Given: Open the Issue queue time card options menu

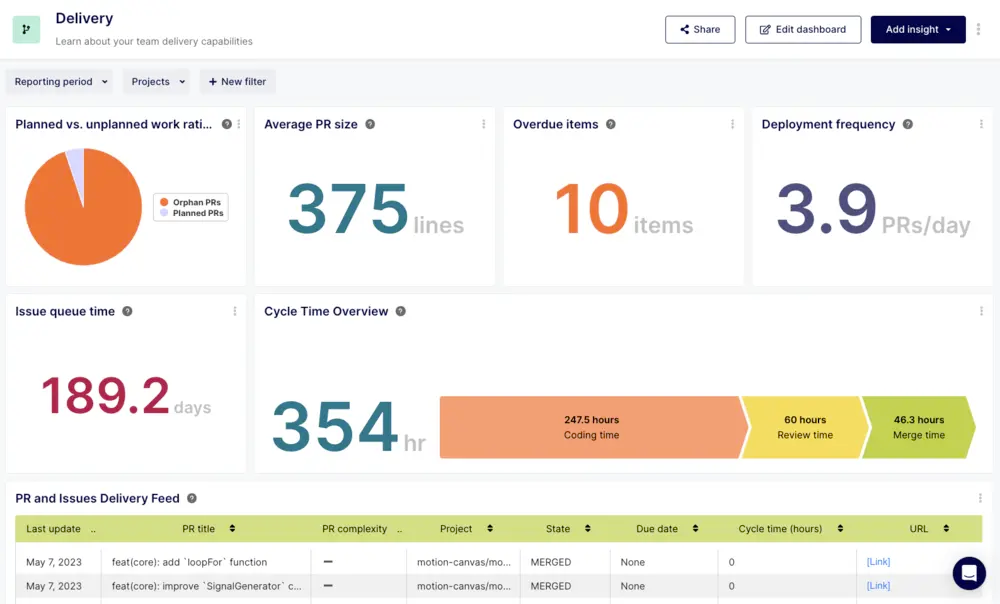Looking at the screenshot, I should tap(235, 311).
